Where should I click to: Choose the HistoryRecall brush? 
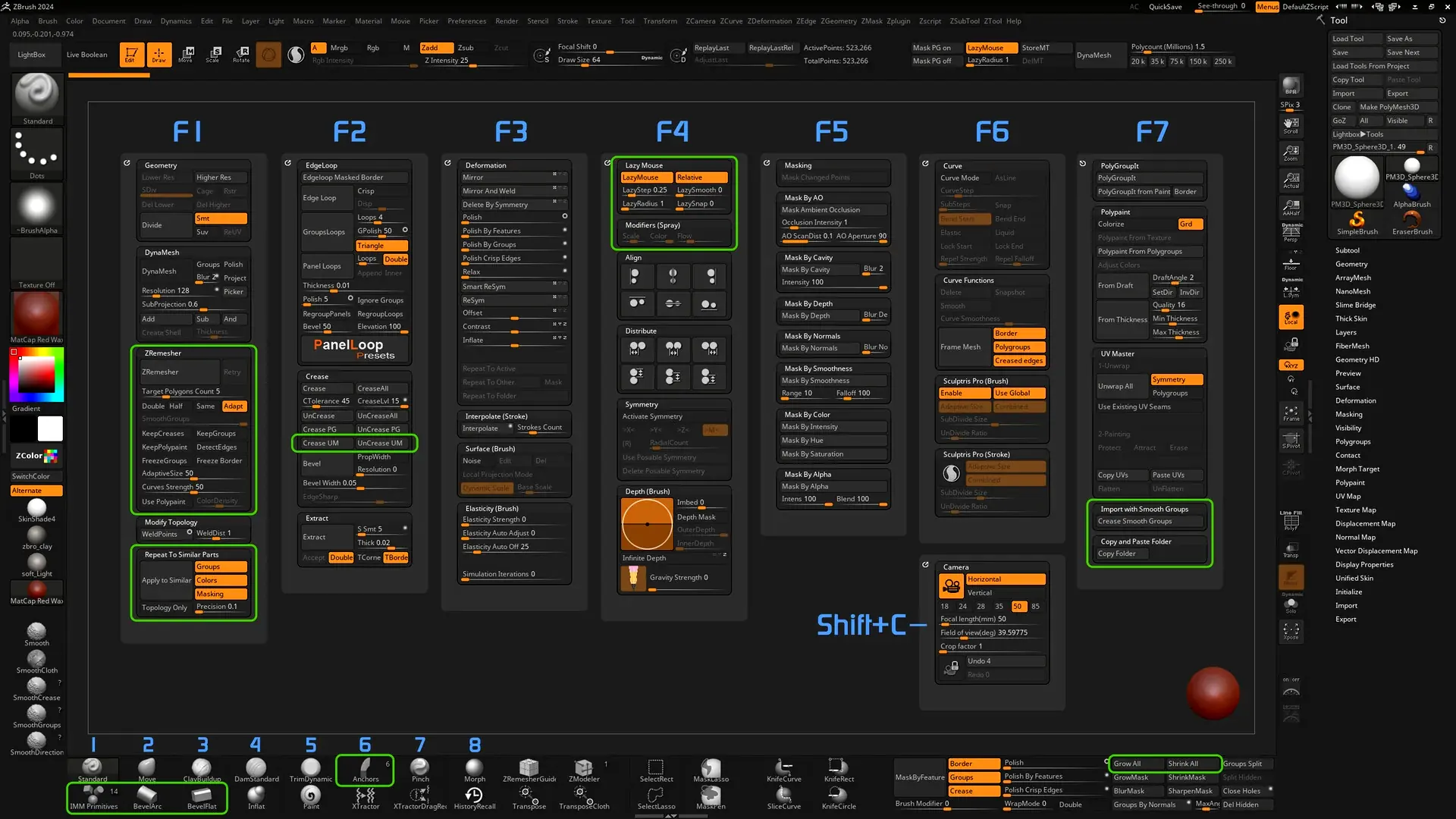click(x=474, y=795)
